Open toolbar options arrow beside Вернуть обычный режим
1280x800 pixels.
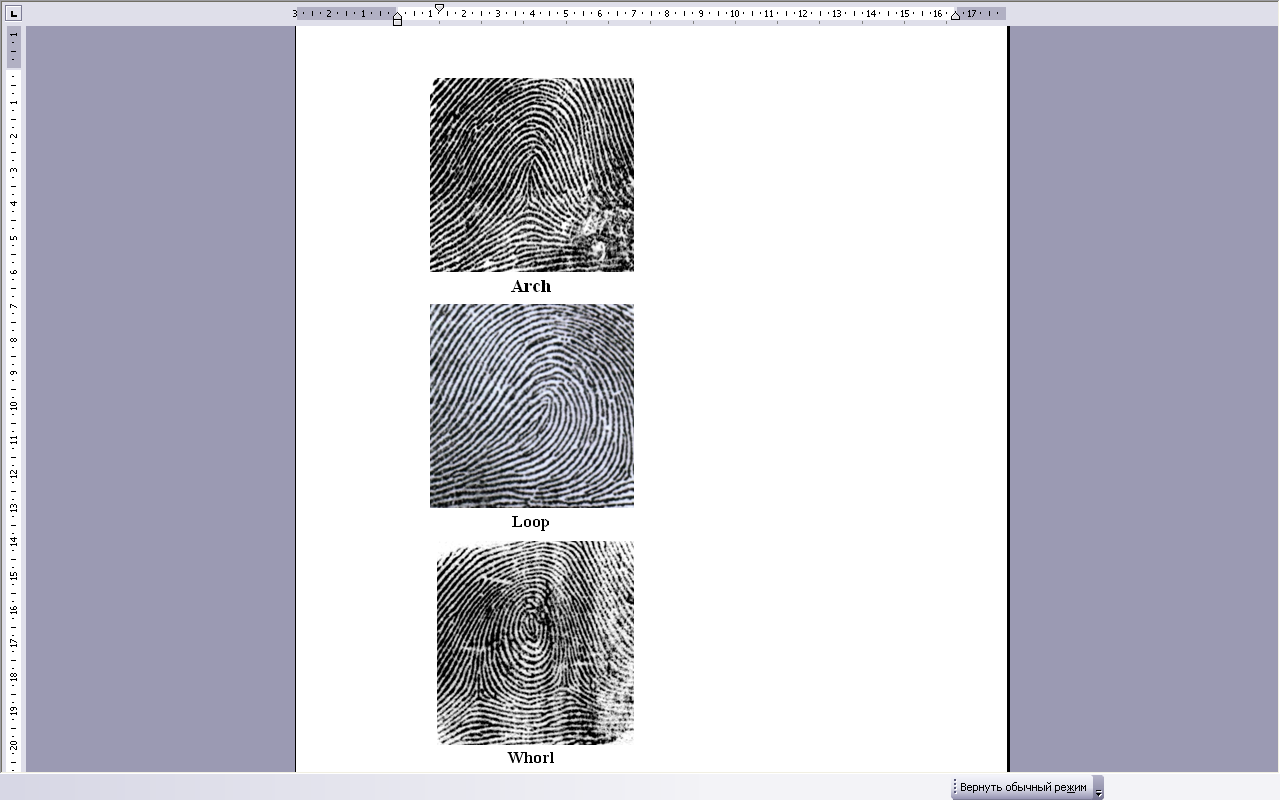click(x=1098, y=788)
